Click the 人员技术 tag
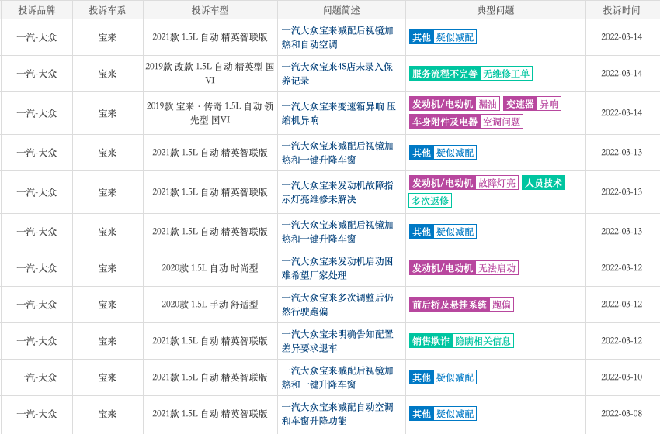Image resolution: width=660 pixels, height=434 pixels. pos(543,183)
